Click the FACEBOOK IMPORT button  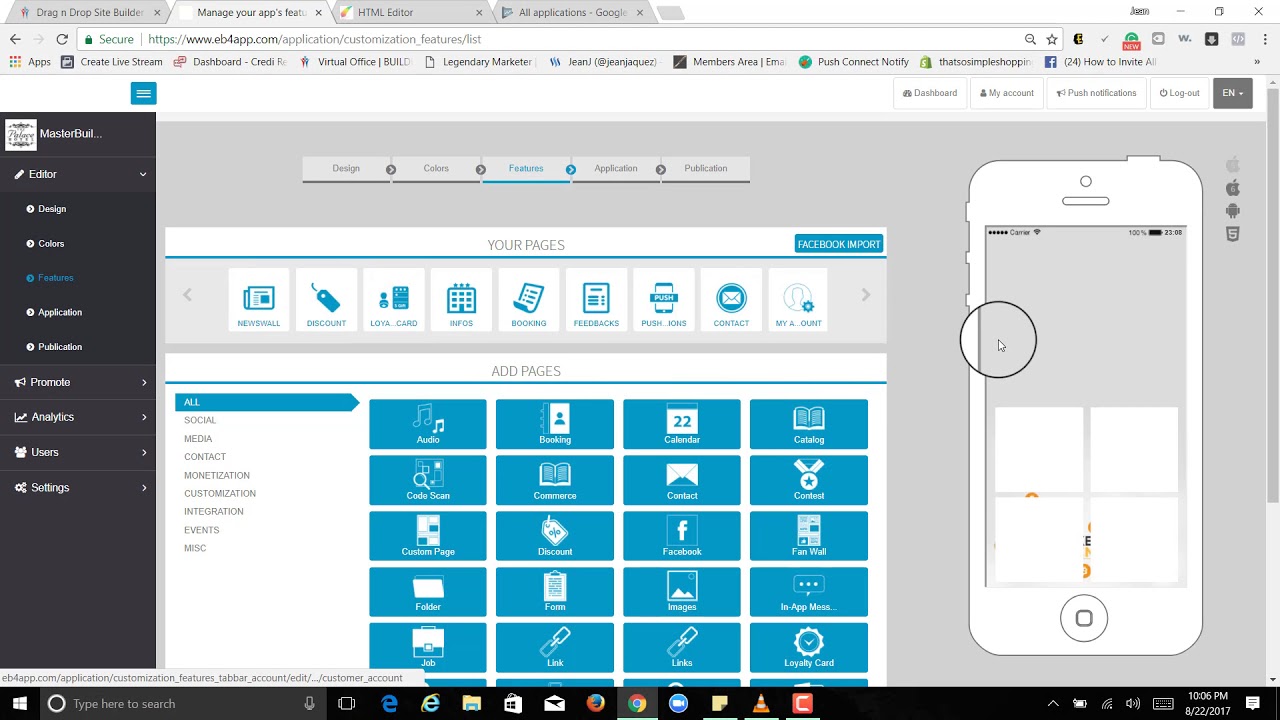[838, 243]
